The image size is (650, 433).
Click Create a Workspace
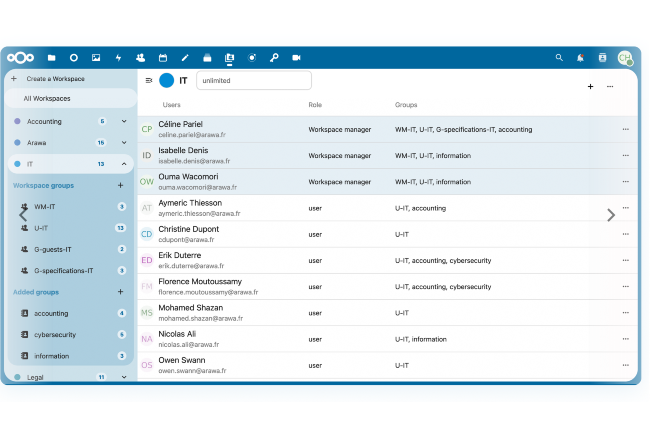pyautogui.click(x=55, y=78)
